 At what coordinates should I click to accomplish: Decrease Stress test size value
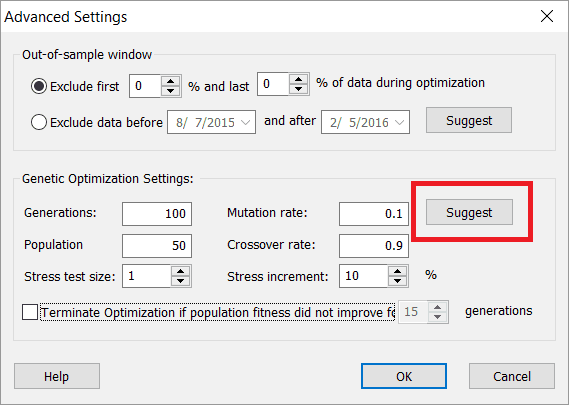point(180,281)
